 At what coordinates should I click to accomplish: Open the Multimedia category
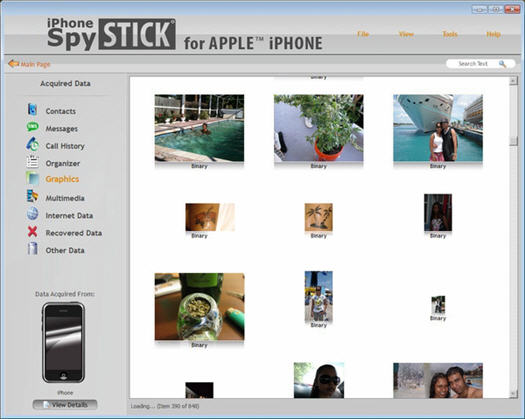pos(65,198)
